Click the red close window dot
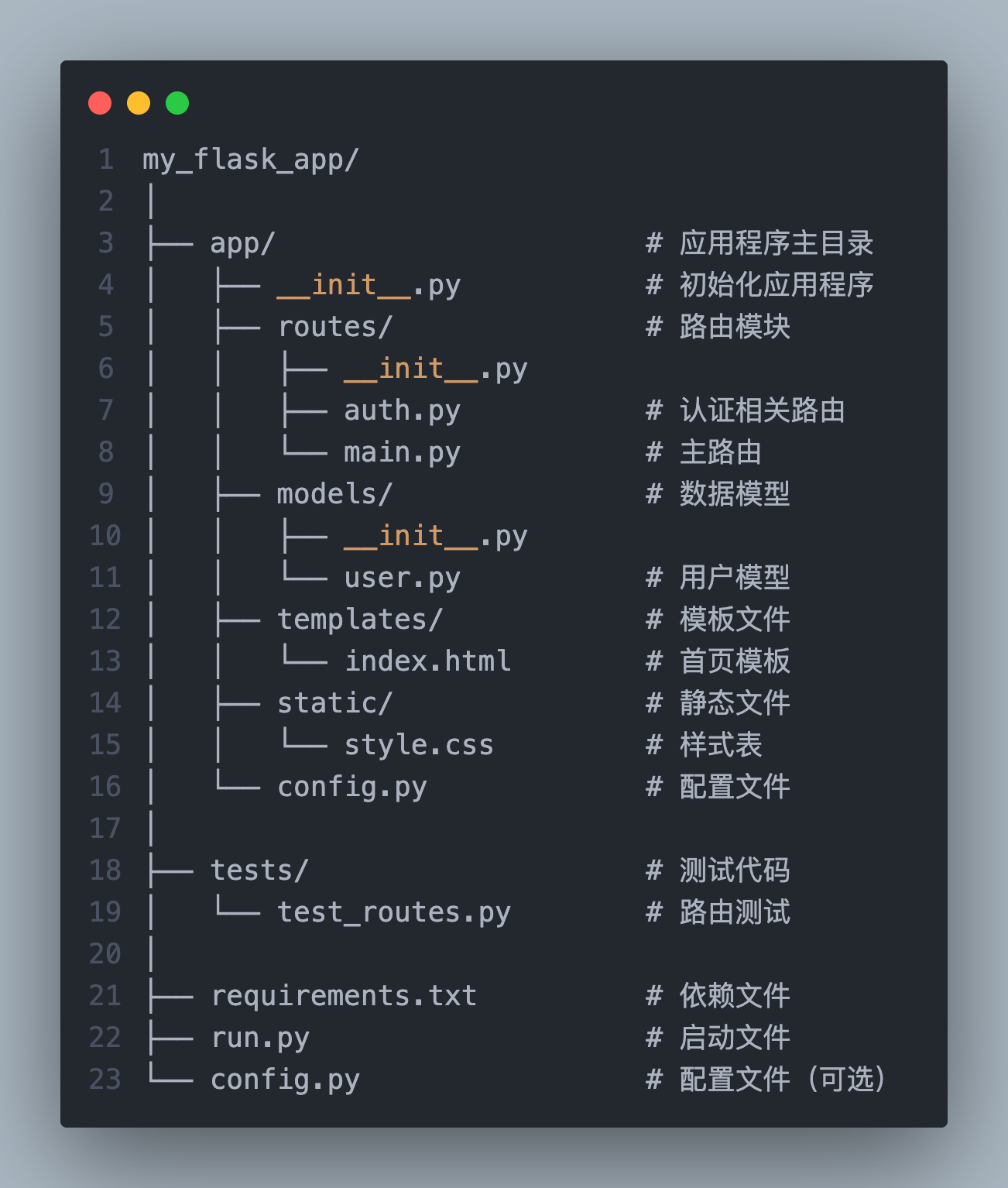This screenshot has height=1188, width=1008. coord(100,103)
